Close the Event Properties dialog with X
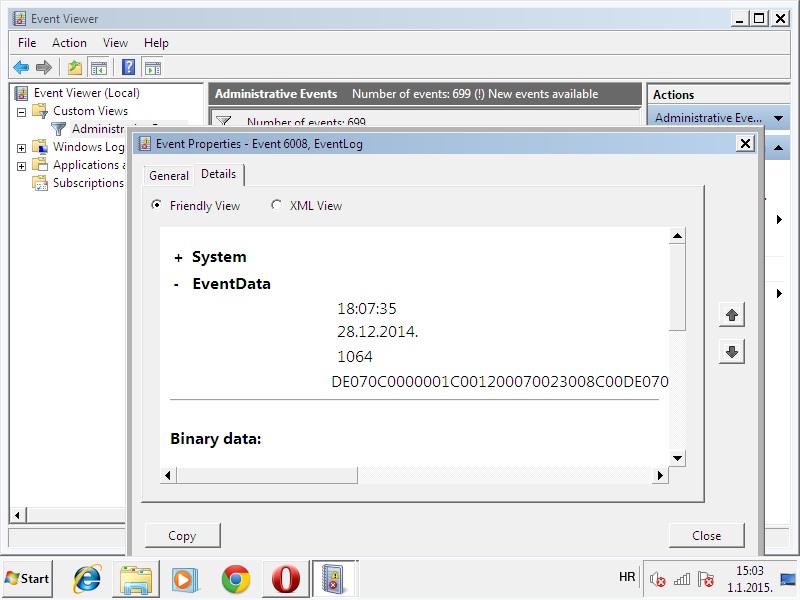 tap(745, 143)
